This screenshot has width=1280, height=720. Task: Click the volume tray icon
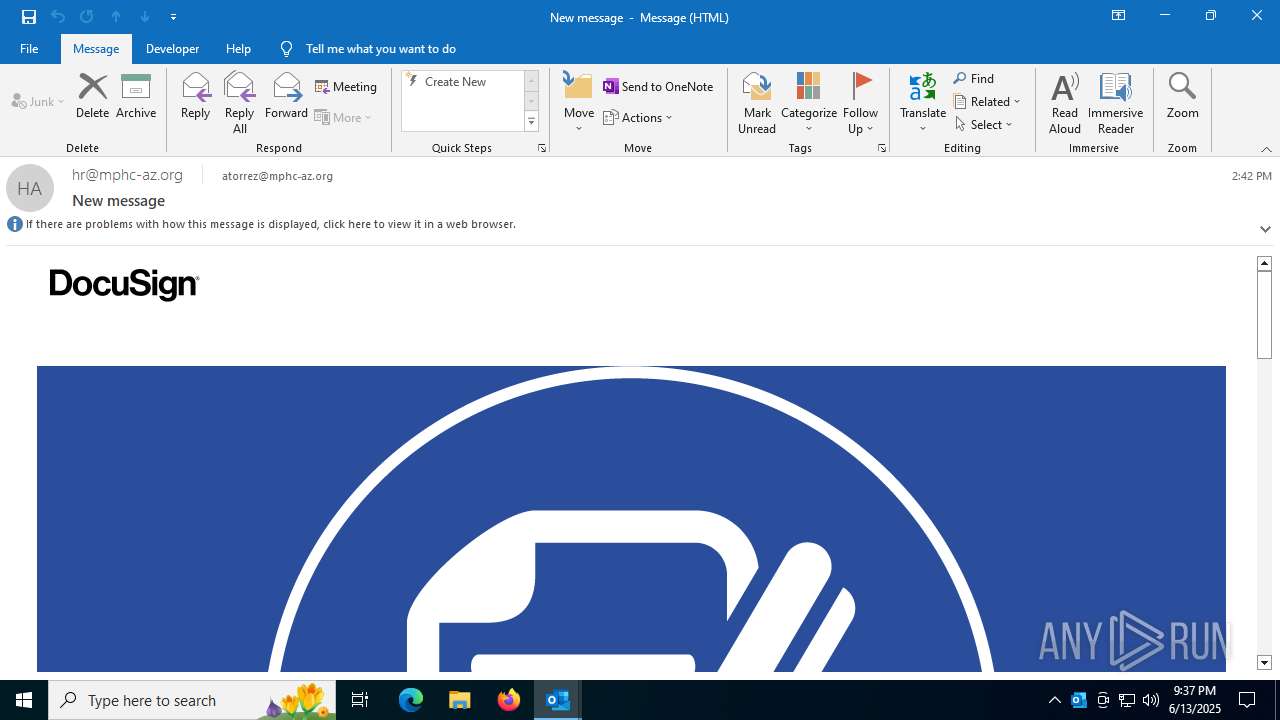[x=1151, y=700]
